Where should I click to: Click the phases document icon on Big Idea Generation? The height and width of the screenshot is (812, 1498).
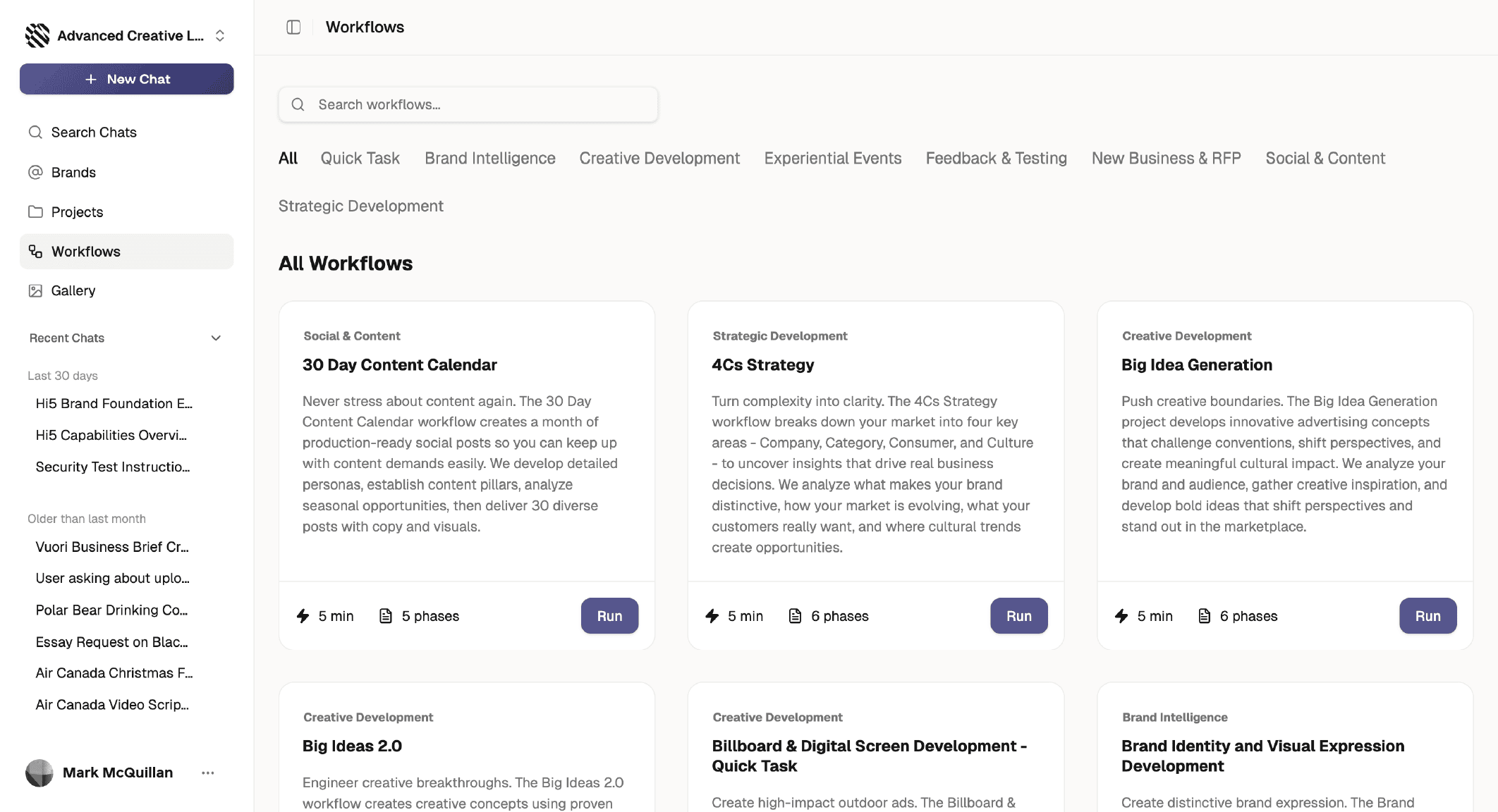[1204, 615]
